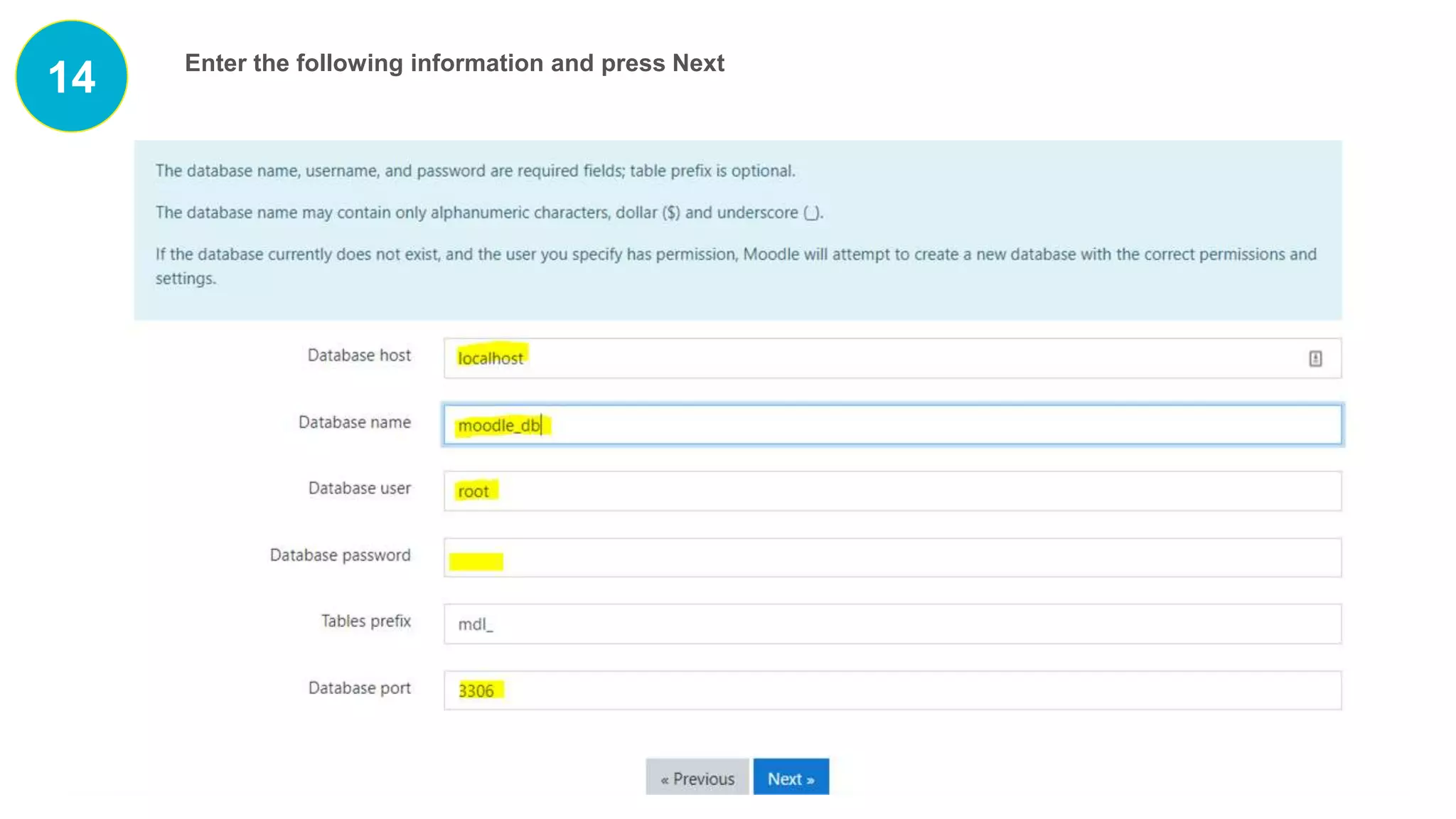Select the Database port field

(892, 690)
